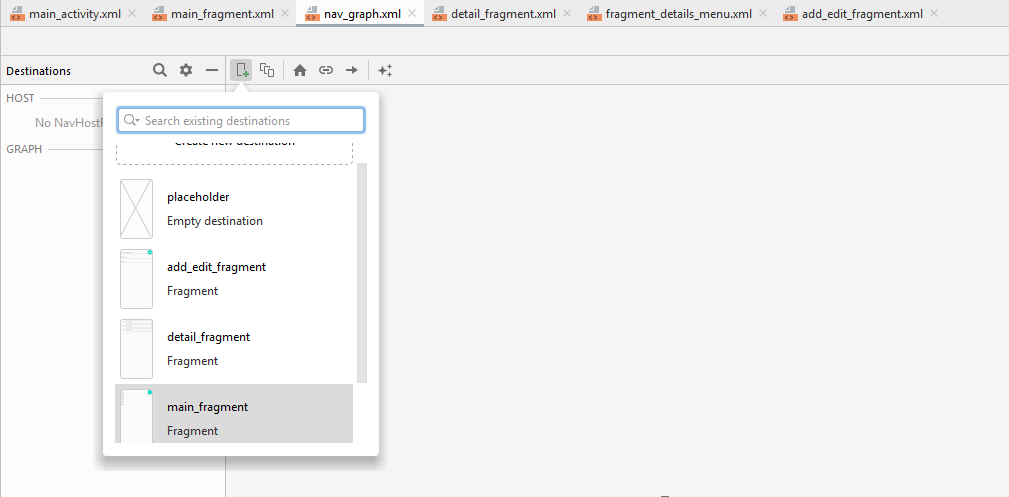Viewport: 1009px width, 497px height.
Task: Close the add_edit_fragment.xml tab
Action: (934, 14)
